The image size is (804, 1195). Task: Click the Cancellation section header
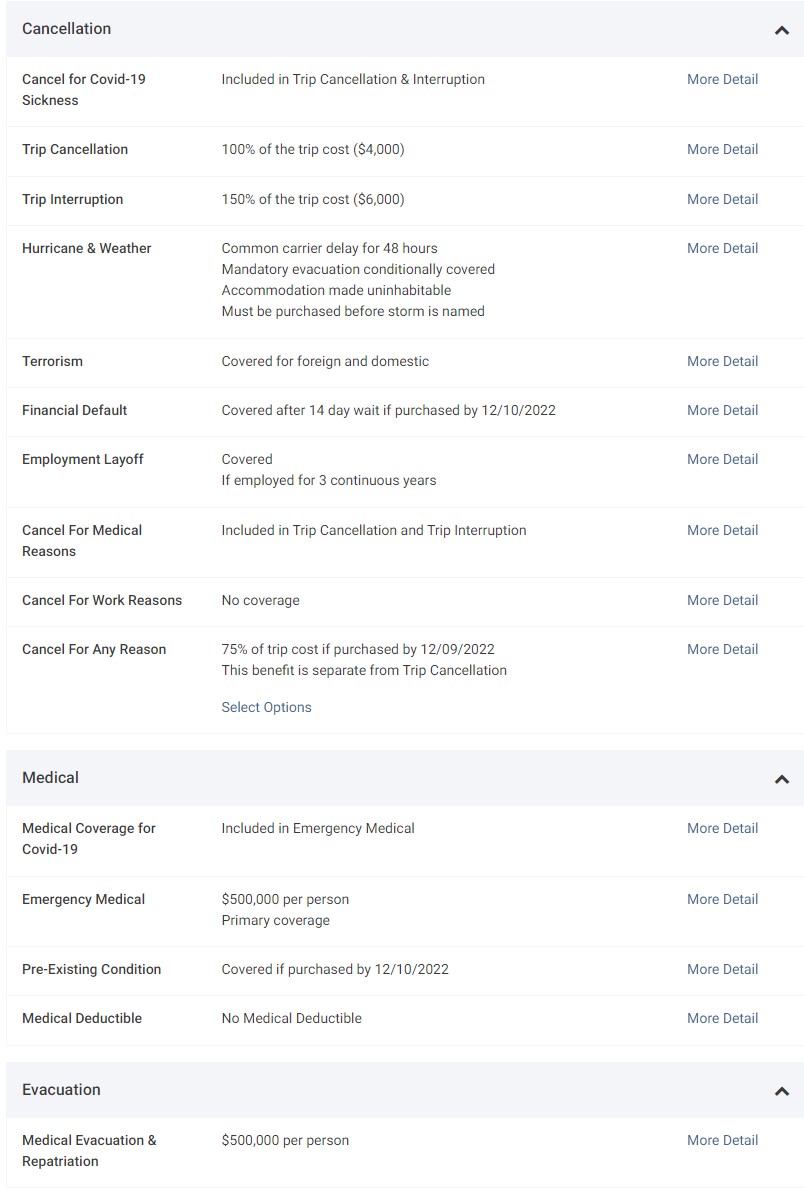67,29
